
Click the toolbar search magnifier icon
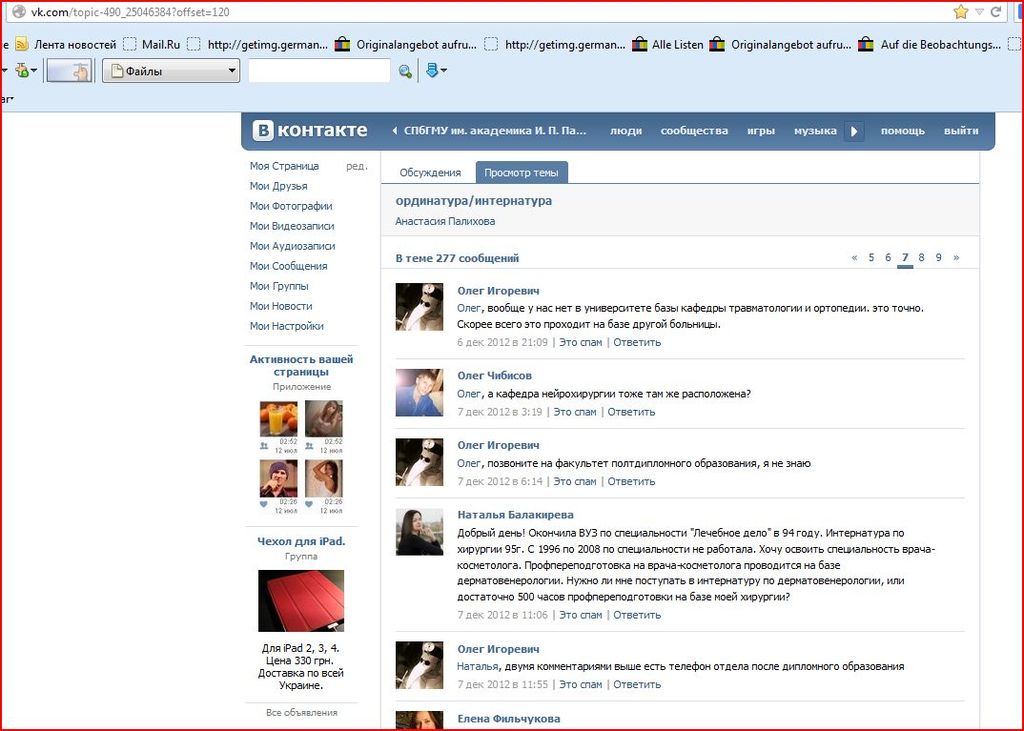pos(405,71)
